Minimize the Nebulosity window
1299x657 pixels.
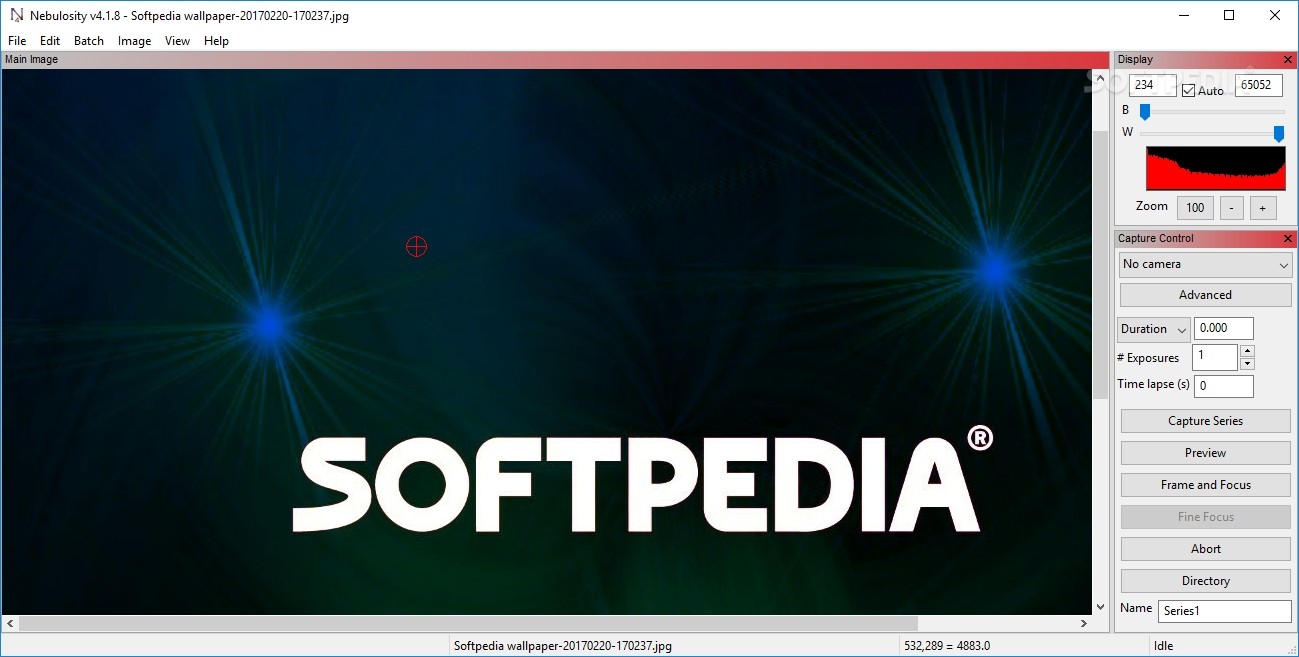pyautogui.click(x=1184, y=15)
